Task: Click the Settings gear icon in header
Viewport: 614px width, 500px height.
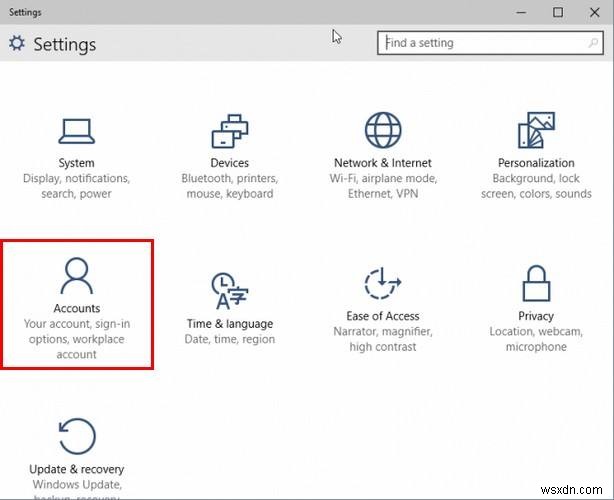Action: (17, 43)
